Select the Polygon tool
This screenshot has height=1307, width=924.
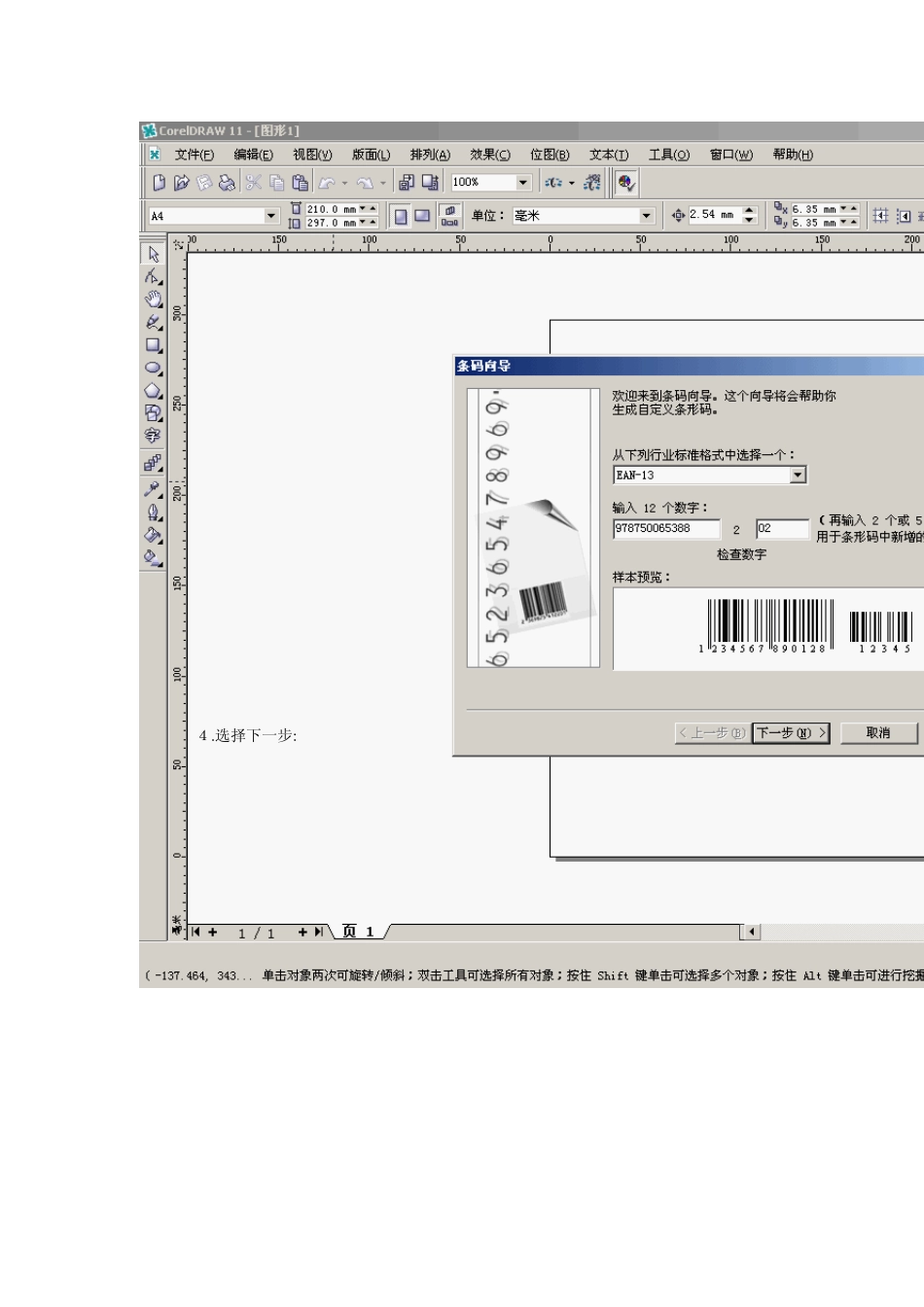pos(153,391)
